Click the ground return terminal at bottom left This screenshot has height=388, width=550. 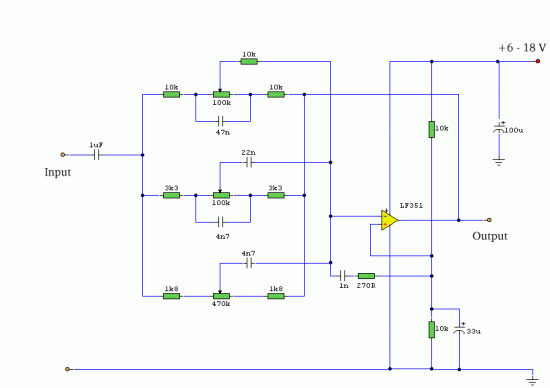(x=67, y=369)
